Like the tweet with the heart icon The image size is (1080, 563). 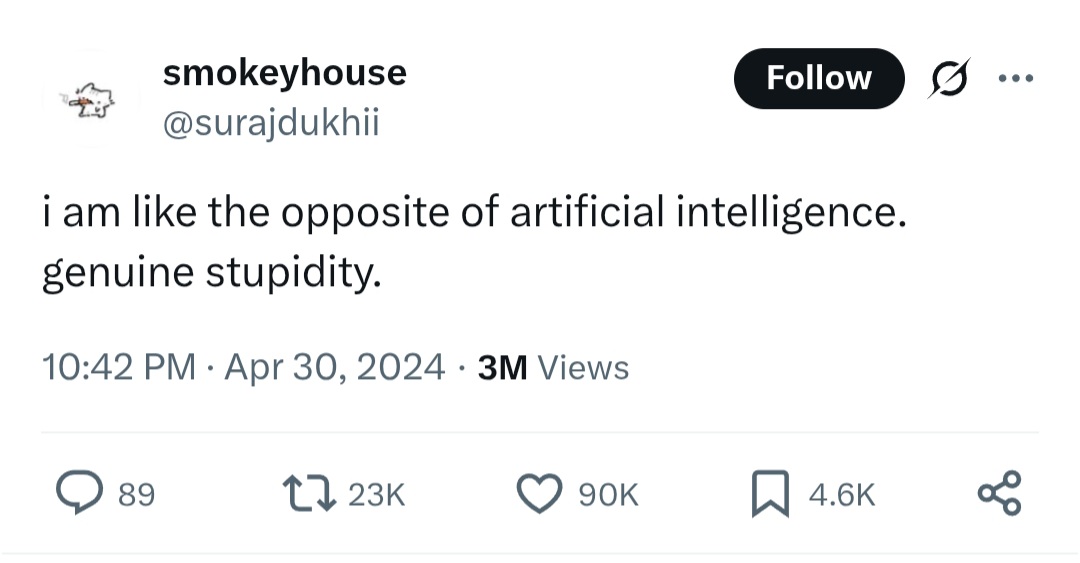coord(540,493)
